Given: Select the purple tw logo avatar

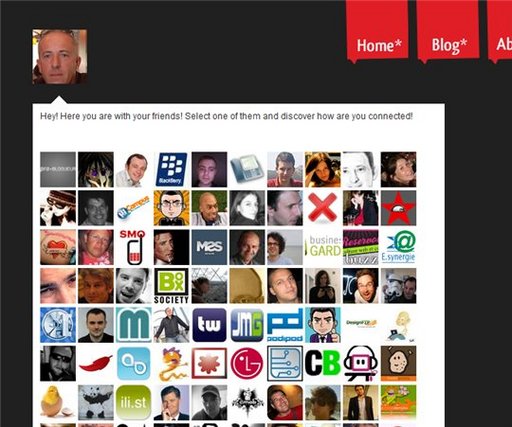Looking at the screenshot, I should (x=209, y=325).
